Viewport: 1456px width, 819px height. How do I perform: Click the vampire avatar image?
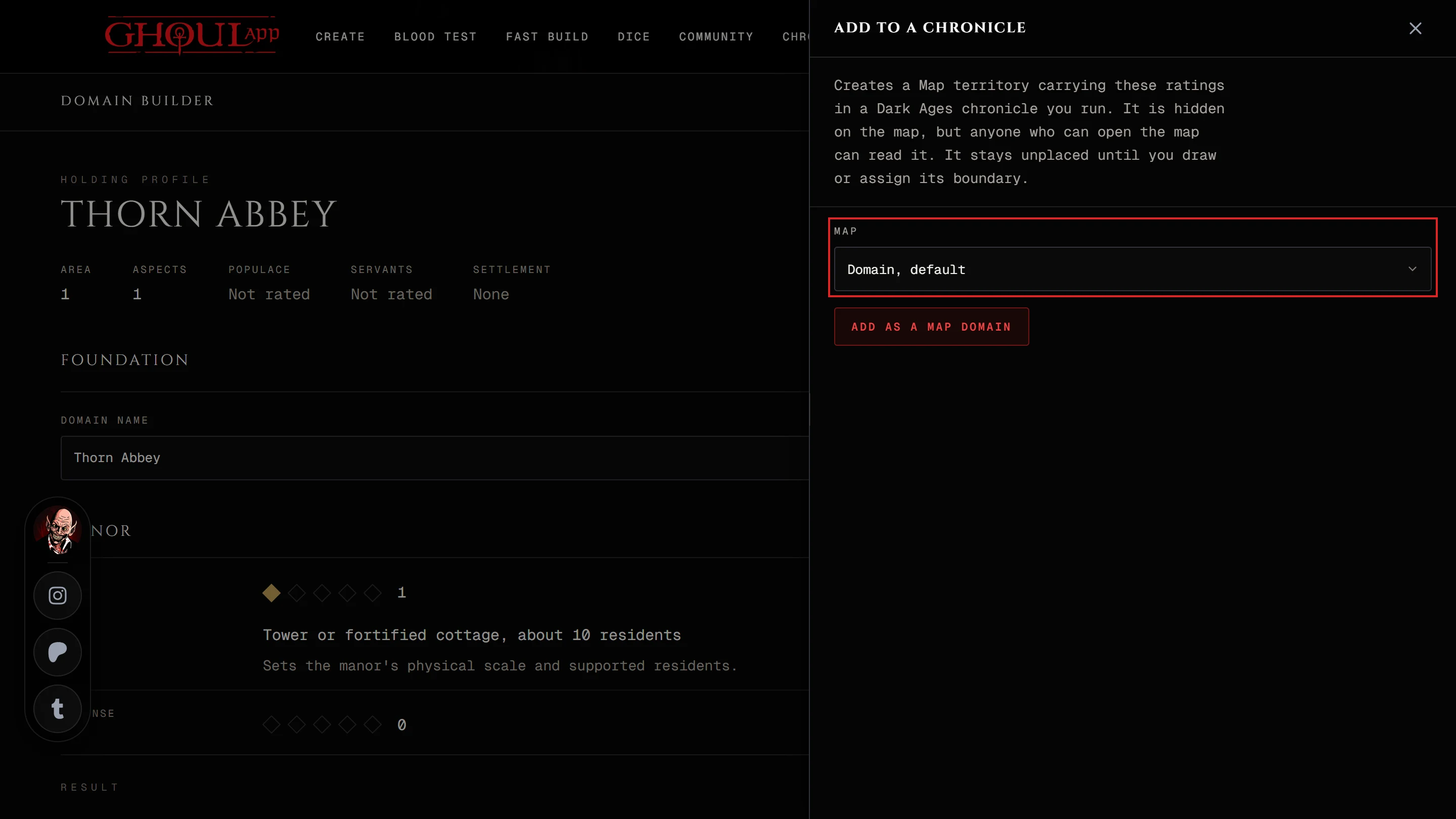coord(58,530)
